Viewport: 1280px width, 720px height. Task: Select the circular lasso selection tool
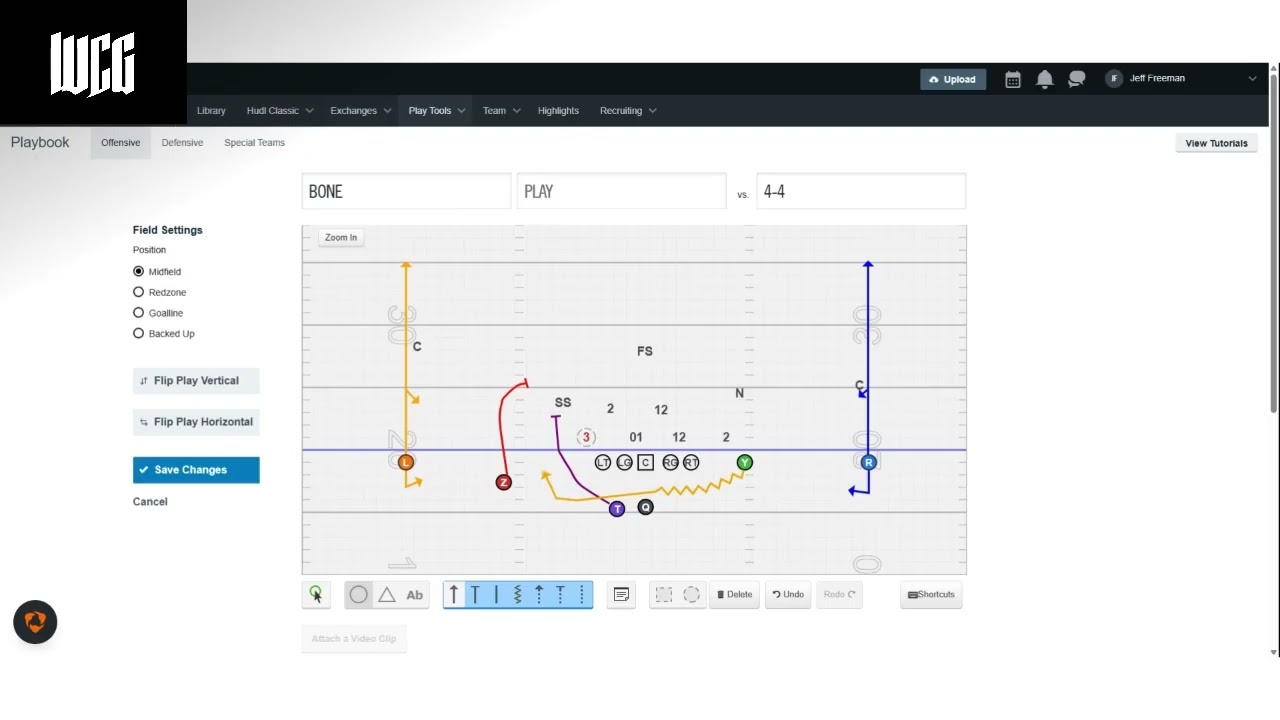[x=691, y=595]
